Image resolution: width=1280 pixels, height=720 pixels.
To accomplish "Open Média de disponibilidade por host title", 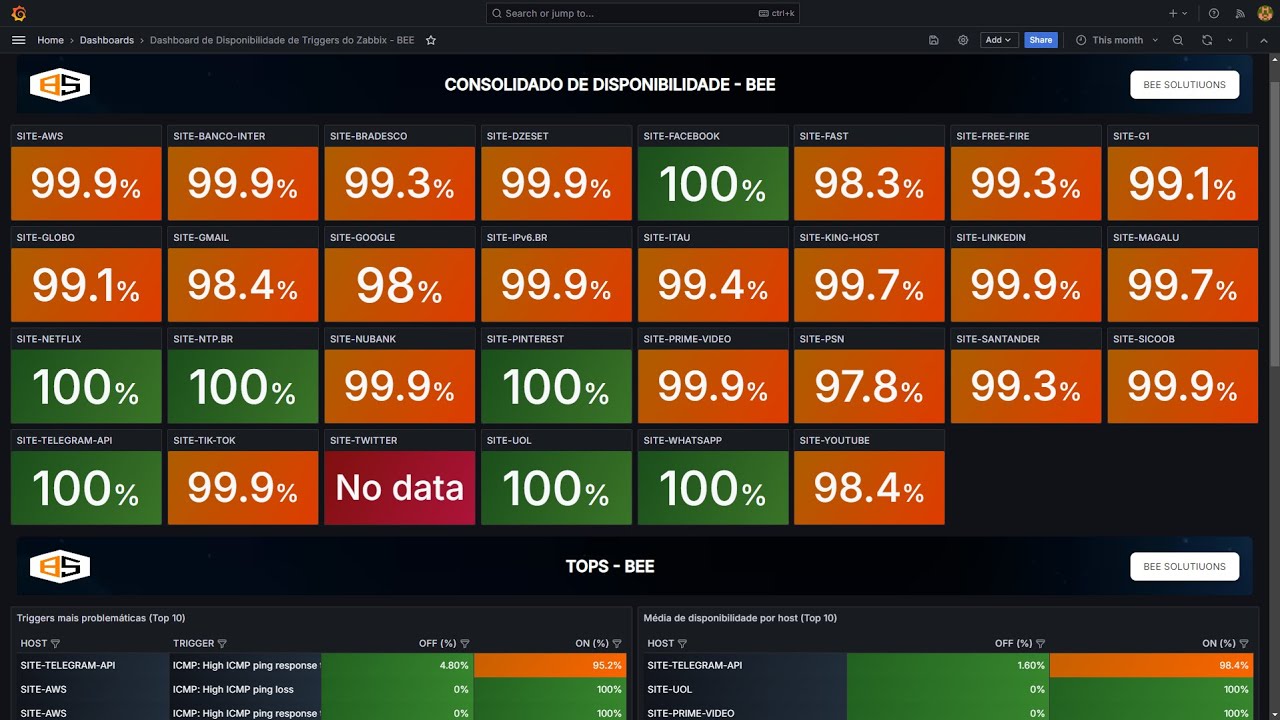I will (x=740, y=618).
